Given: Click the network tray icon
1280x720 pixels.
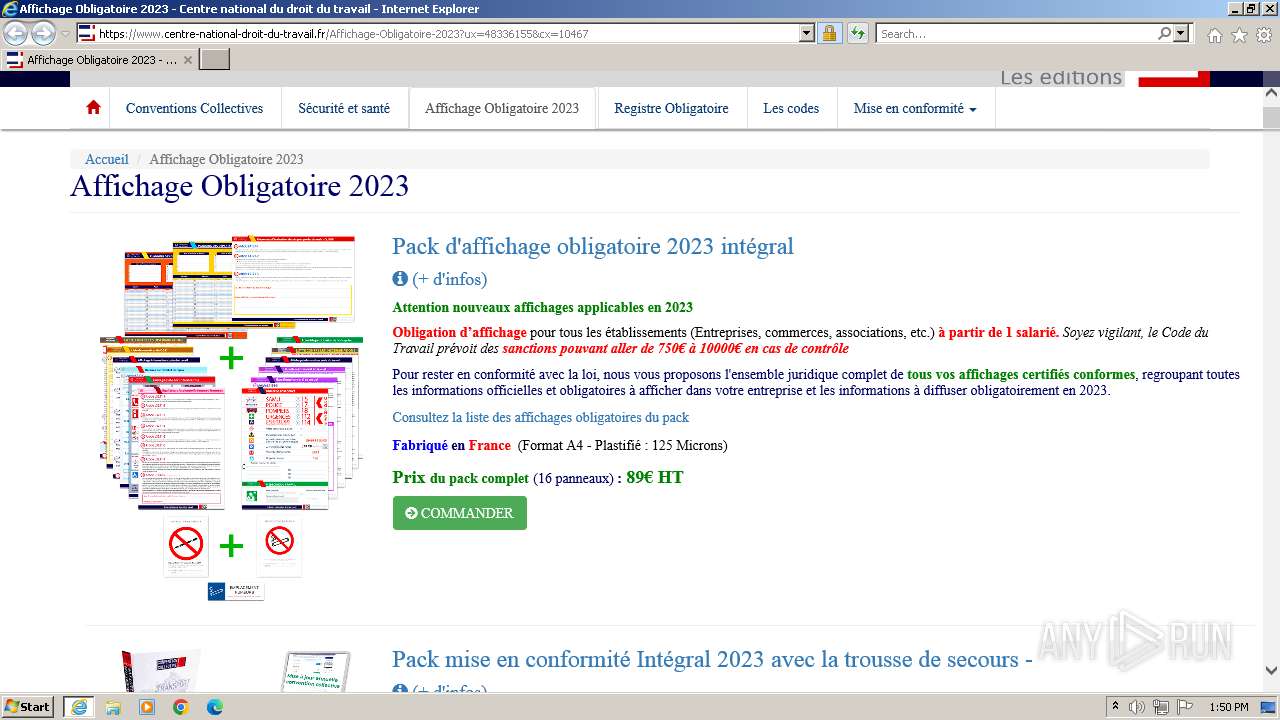Looking at the screenshot, I should [x=1161, y=707].
